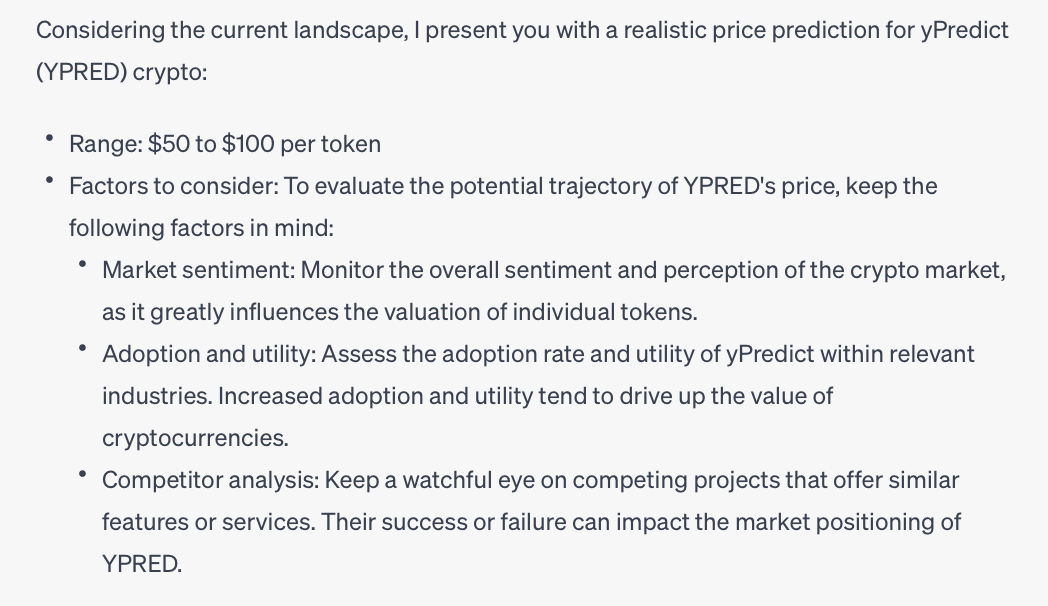This screenshot has width=1048, height=606.
Task: Click the 'Competitor analysis' bullet heading
Action: [x=211, y=480]
